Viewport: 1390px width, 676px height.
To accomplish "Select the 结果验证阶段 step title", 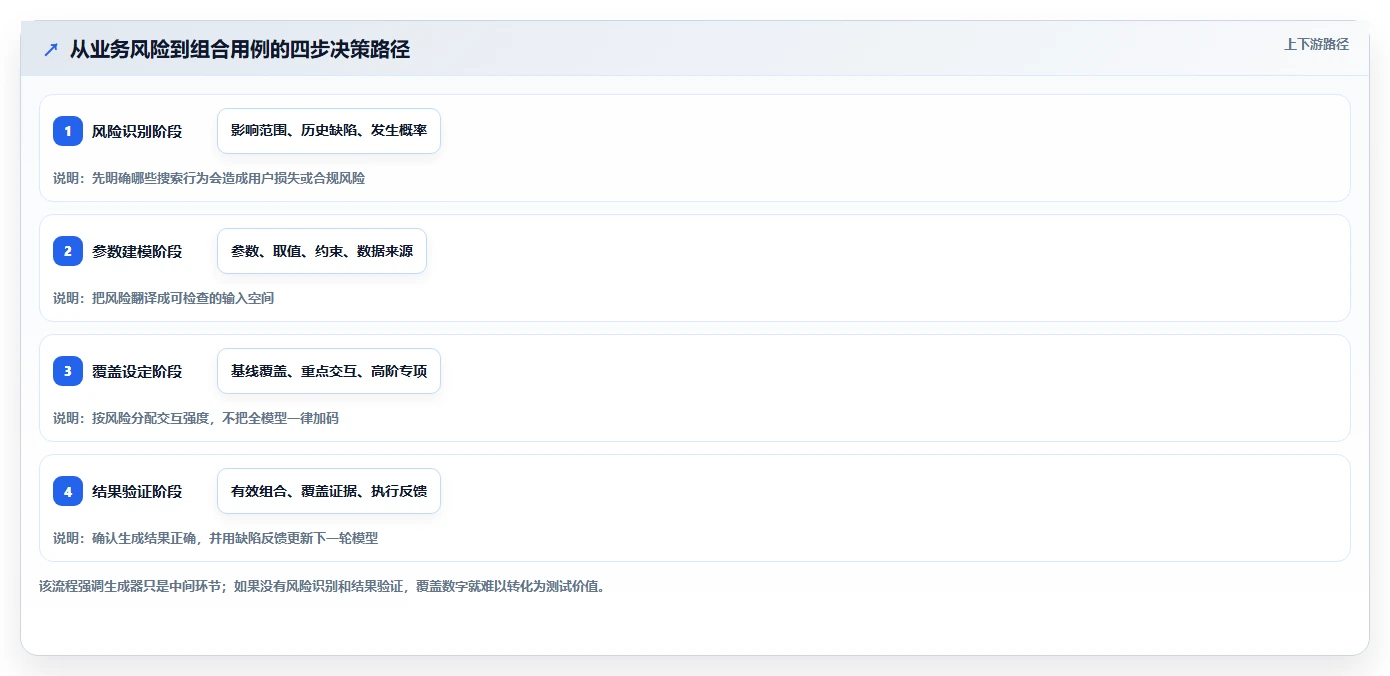I will 137,491.
